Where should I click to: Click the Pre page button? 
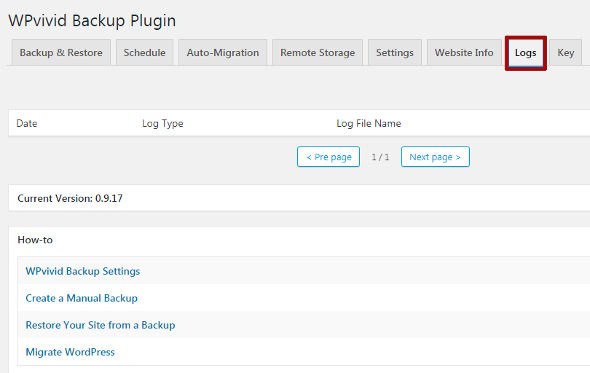(x=328, y=157)
